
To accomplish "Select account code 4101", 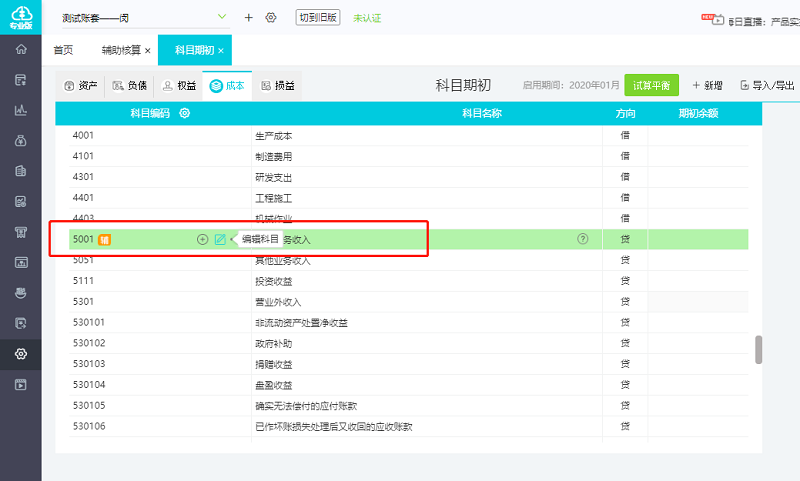I will tap(83, 156).
